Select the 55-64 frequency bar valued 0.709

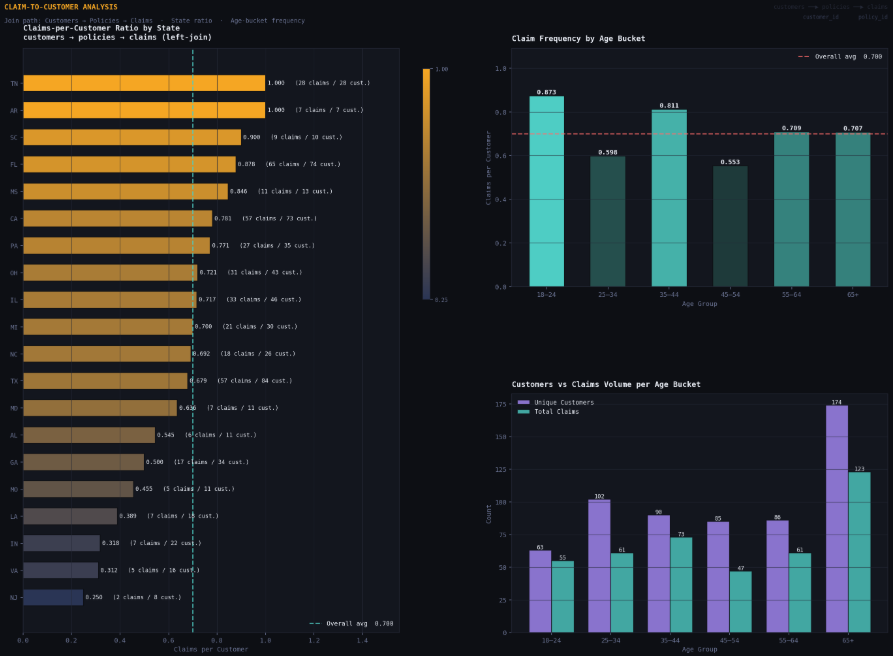(x=791, y=210)
